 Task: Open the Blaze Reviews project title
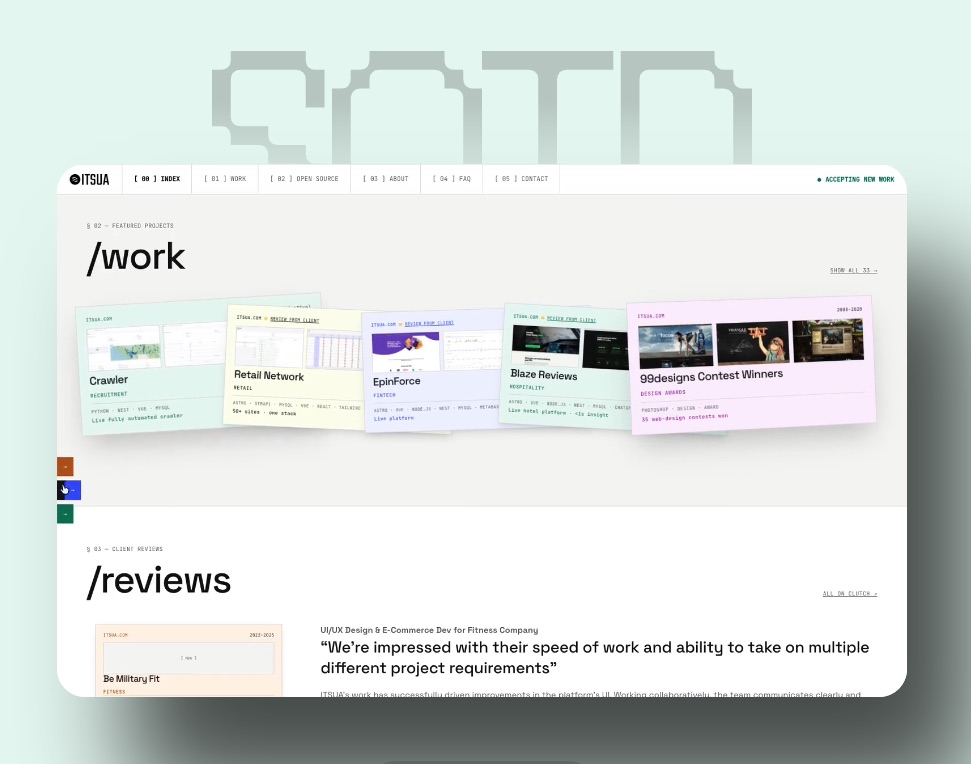[x=544, y=375]
